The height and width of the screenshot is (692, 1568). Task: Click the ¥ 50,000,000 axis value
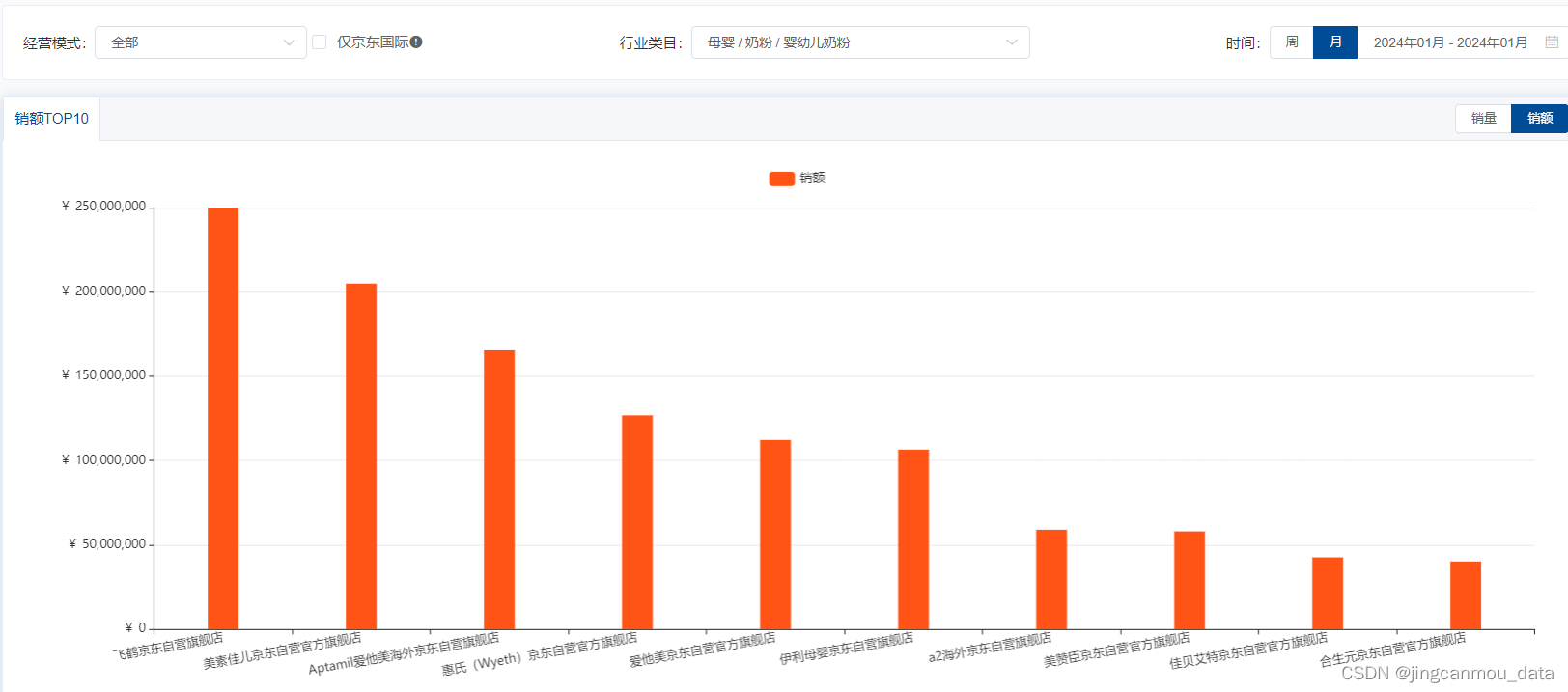[107, 544]
